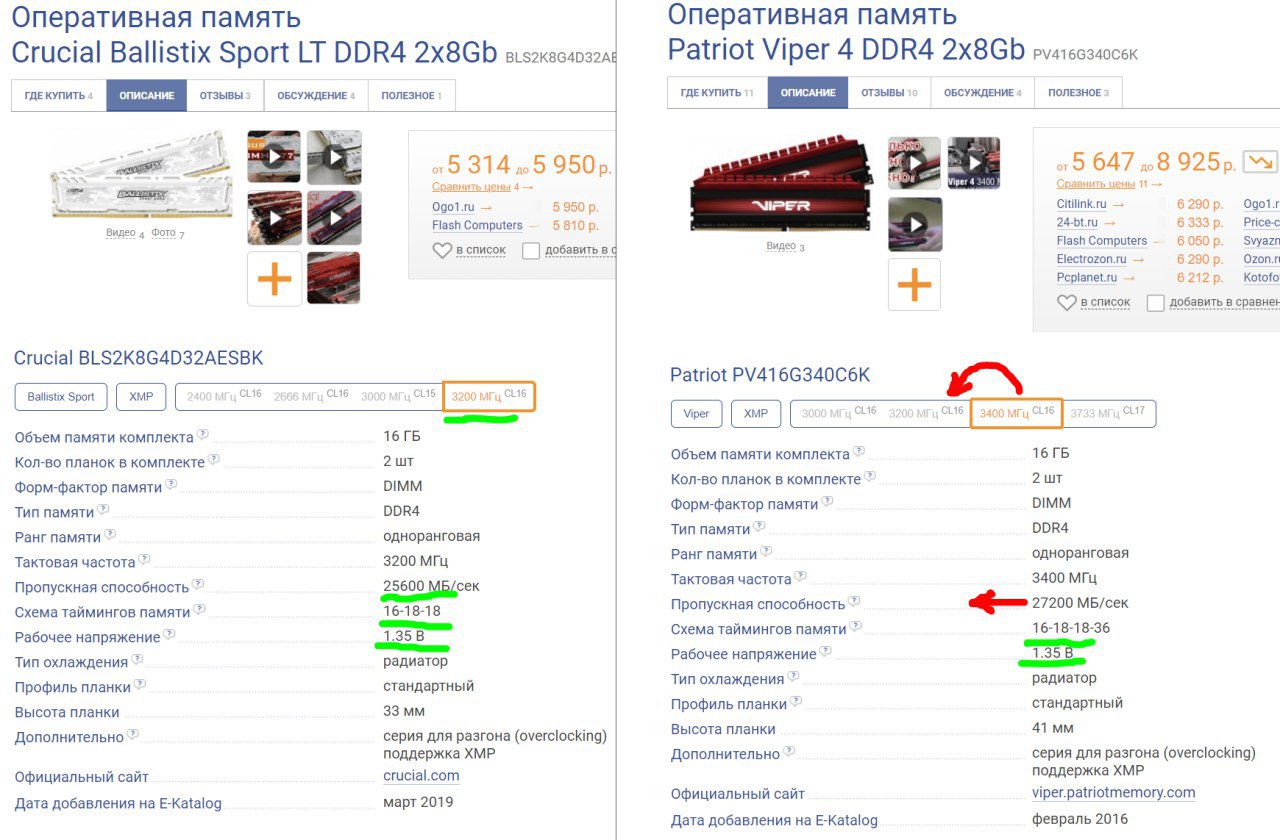The height and width of the screenshot is (840, 1280).
Task: Visit Electrozon.ru offer for Patriot
Action: pos(1092,259)
